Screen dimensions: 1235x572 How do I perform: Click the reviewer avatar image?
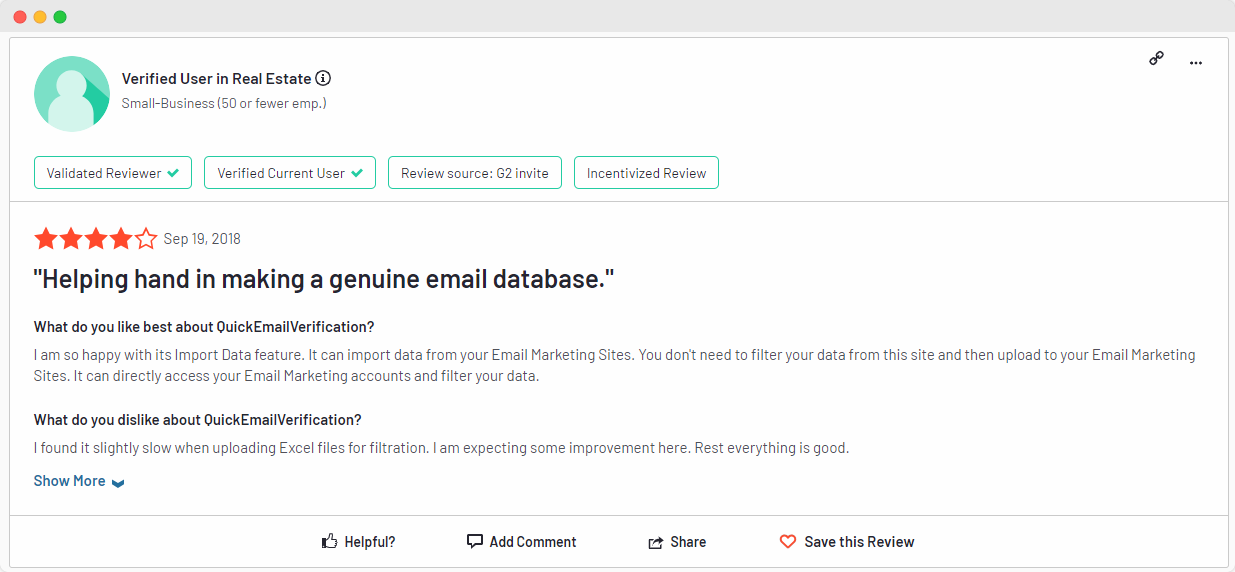click(x=72, y=94)
